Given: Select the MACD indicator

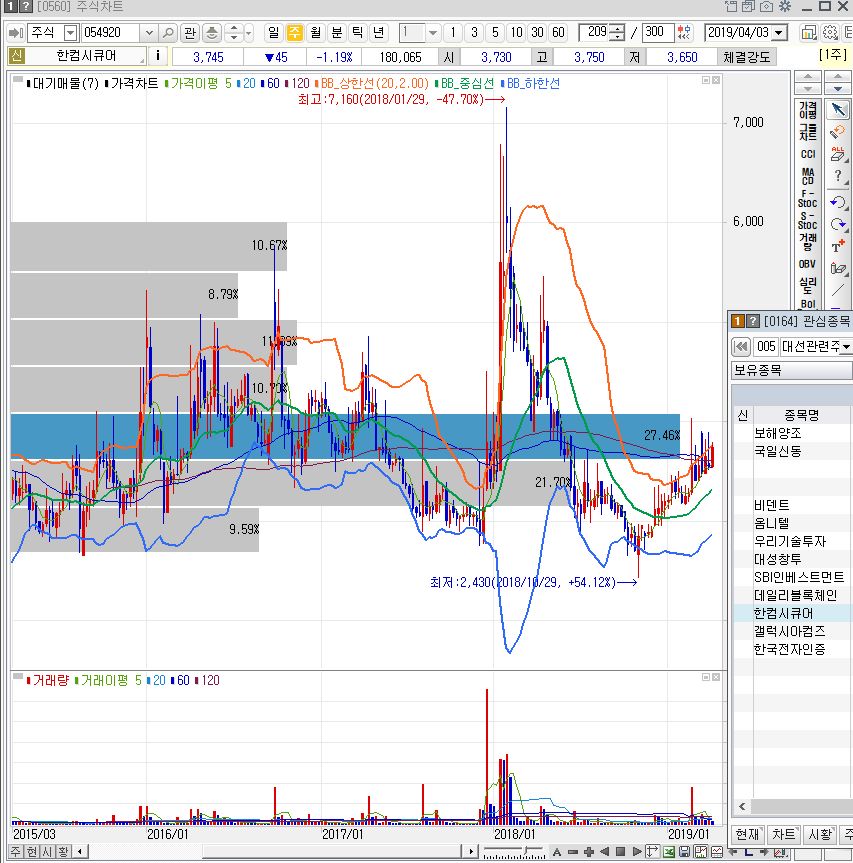Looking at the screenshot, I should click(807, 176).
